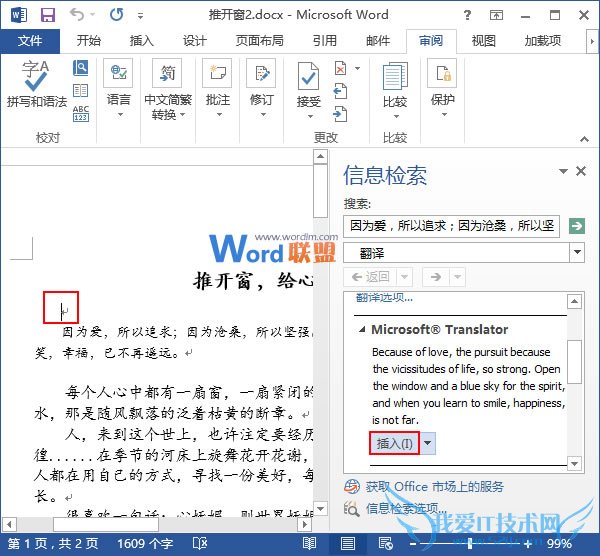Switch to Read Mode view

pos(309,543)
